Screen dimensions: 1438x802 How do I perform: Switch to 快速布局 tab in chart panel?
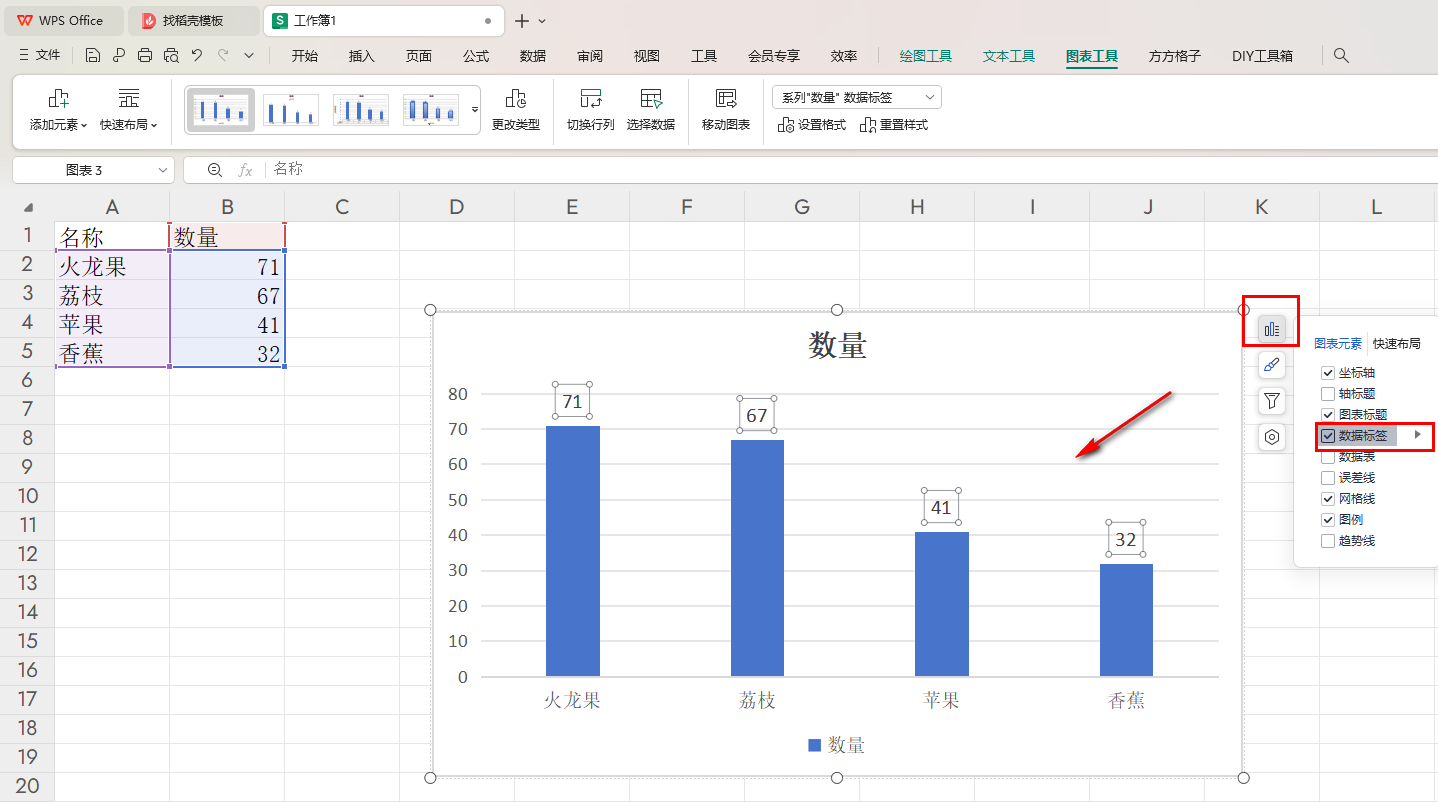(1397, 344)
